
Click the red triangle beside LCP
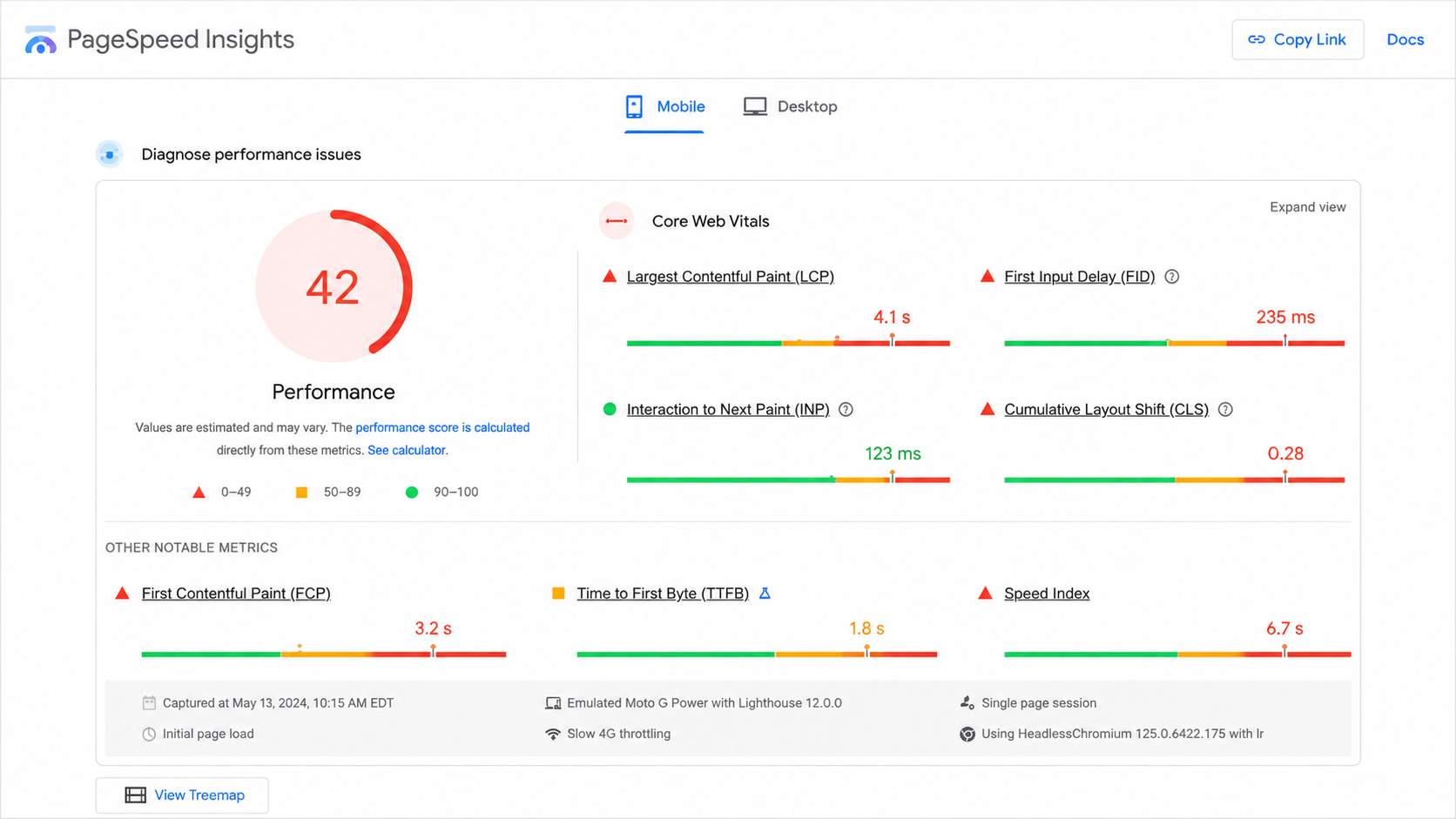click(x=610, y=277)
